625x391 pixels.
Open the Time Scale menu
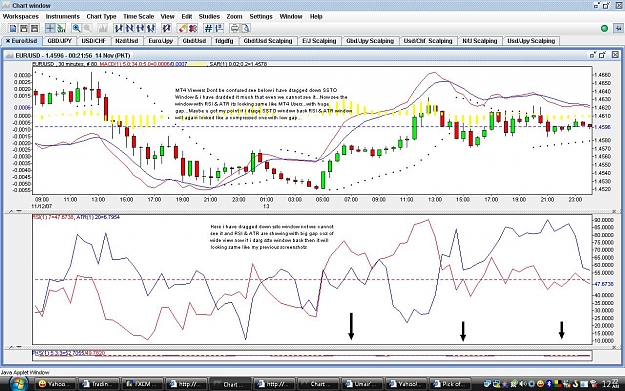tap(138, 16)
